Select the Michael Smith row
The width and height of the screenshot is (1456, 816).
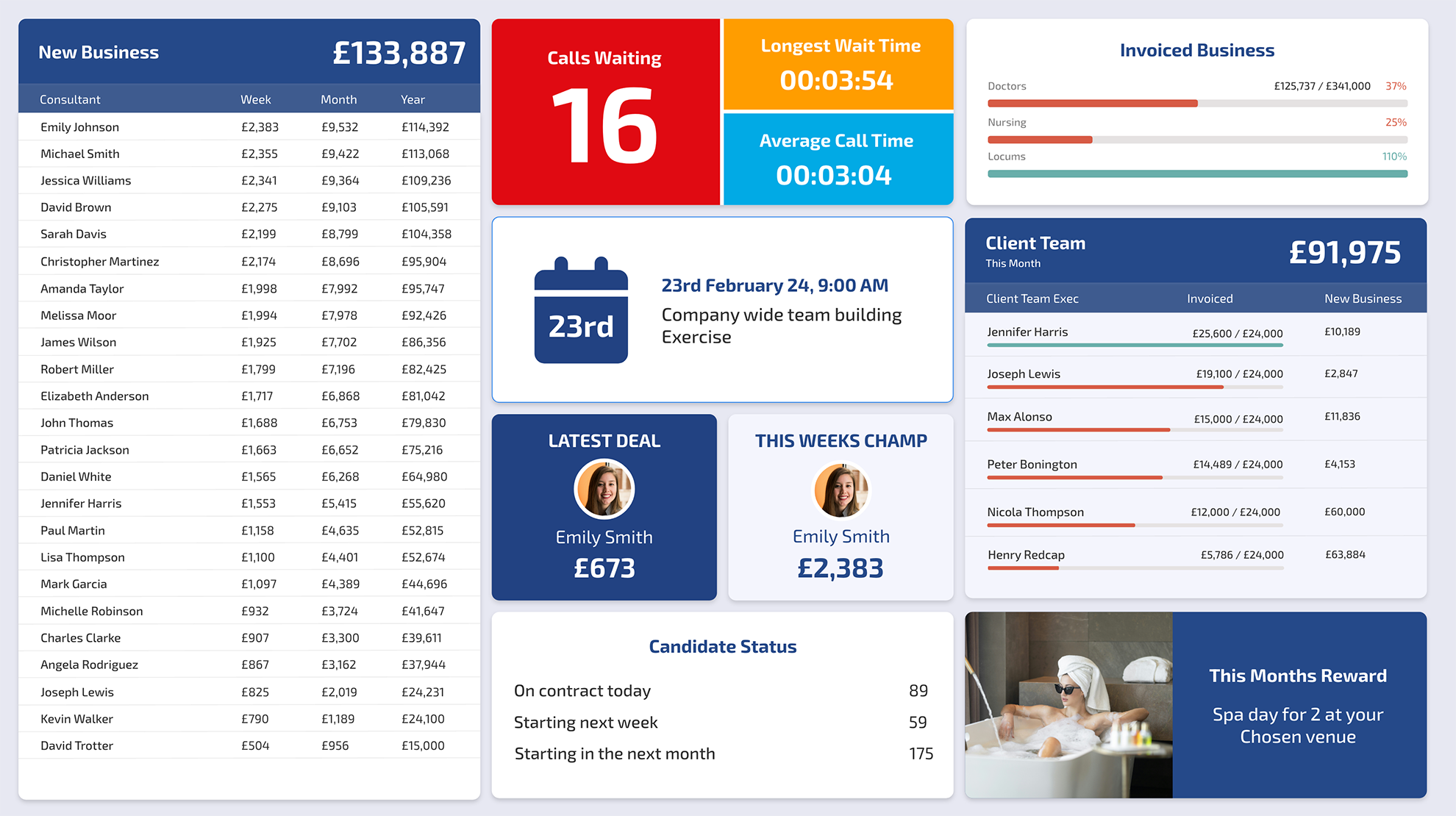tap(249, 154)
